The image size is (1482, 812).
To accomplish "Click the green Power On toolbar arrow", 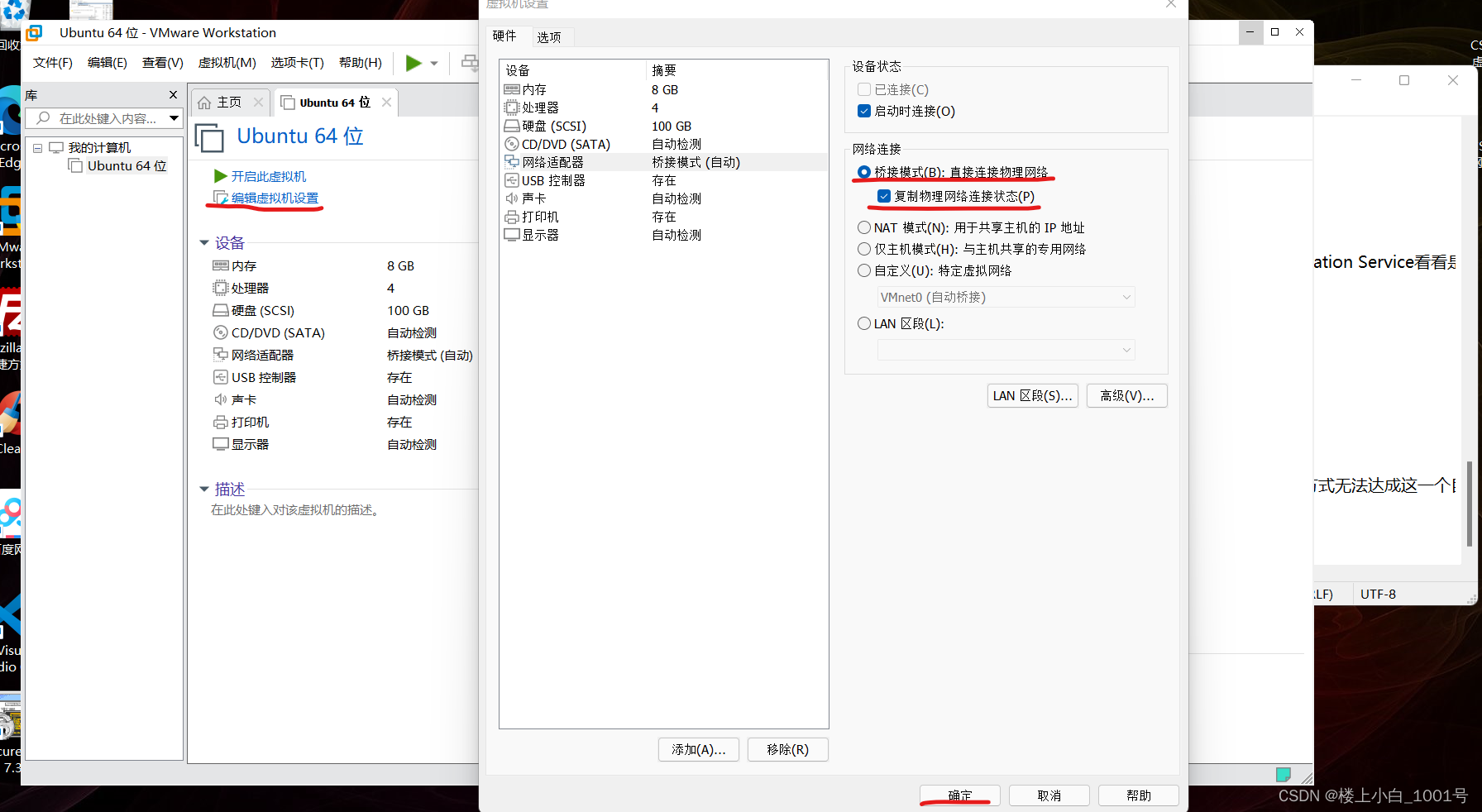I will (414, 63).
